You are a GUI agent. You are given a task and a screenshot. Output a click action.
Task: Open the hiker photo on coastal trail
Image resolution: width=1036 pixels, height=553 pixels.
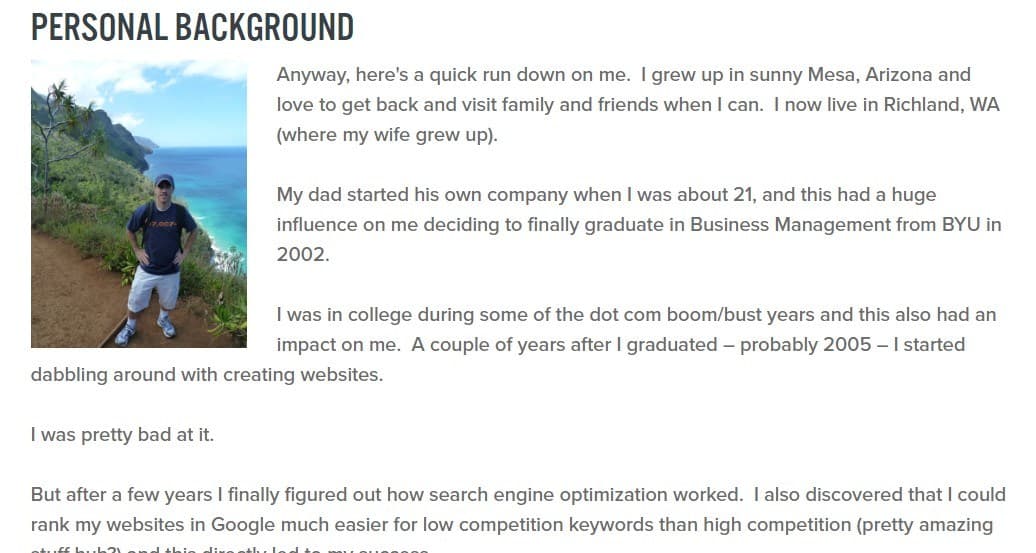pos(139,203)
